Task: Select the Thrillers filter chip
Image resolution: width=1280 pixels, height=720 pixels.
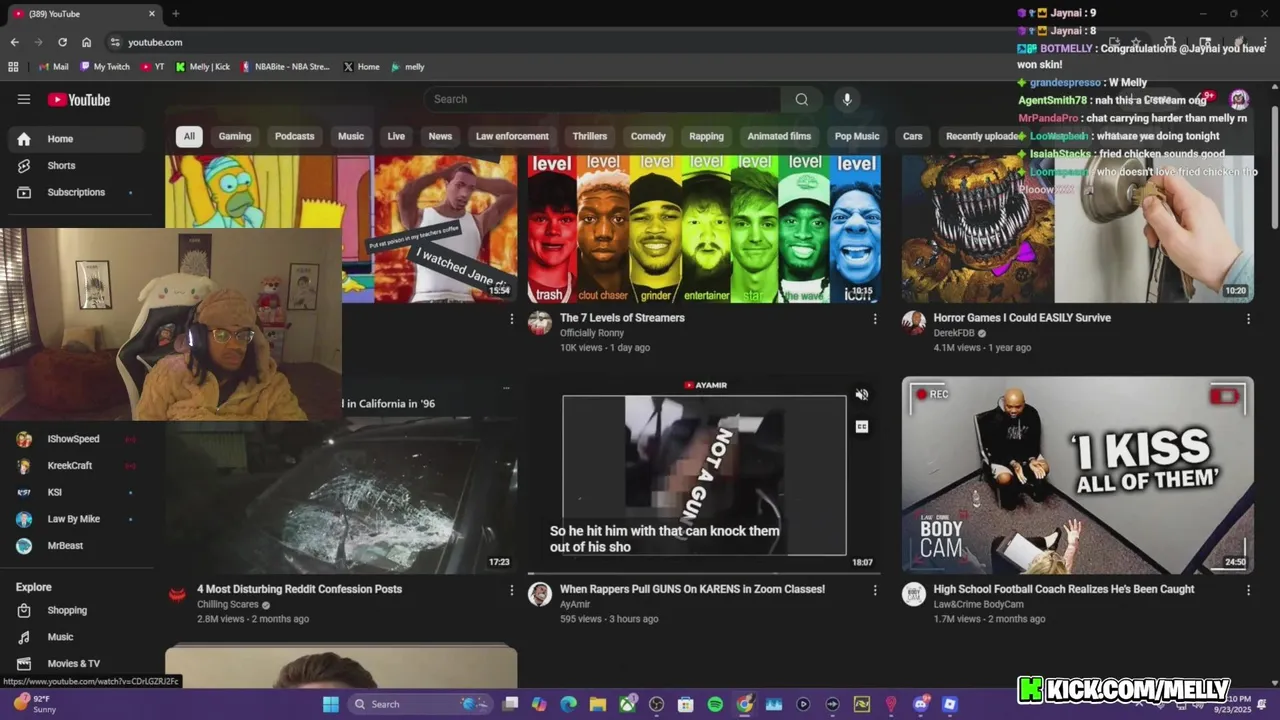Action: click(590, 136)
